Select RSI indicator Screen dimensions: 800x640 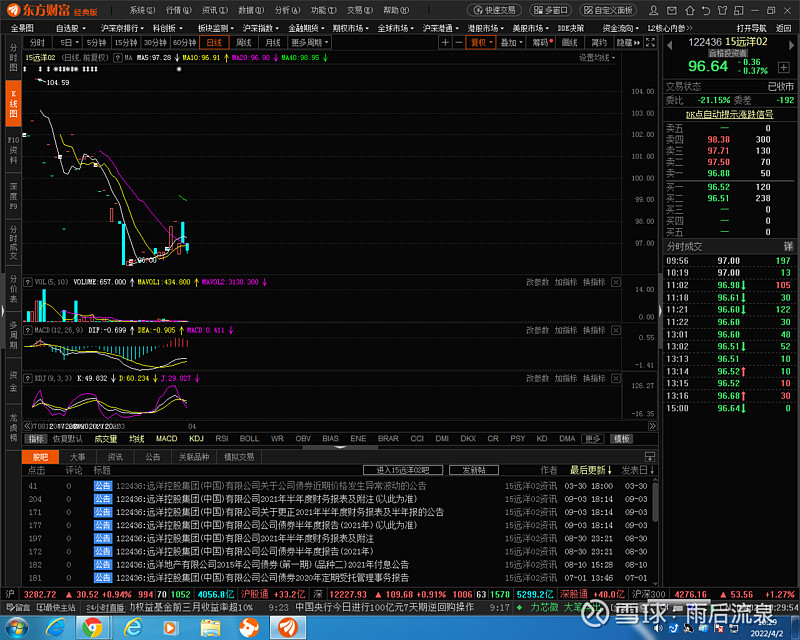point(221,438)
